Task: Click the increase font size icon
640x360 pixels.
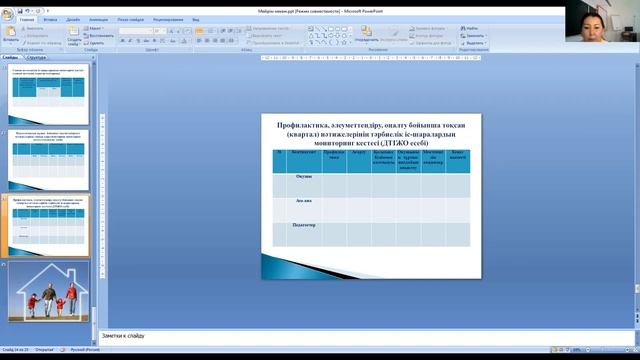Action: pyautogui.click(x=171, y=31)
